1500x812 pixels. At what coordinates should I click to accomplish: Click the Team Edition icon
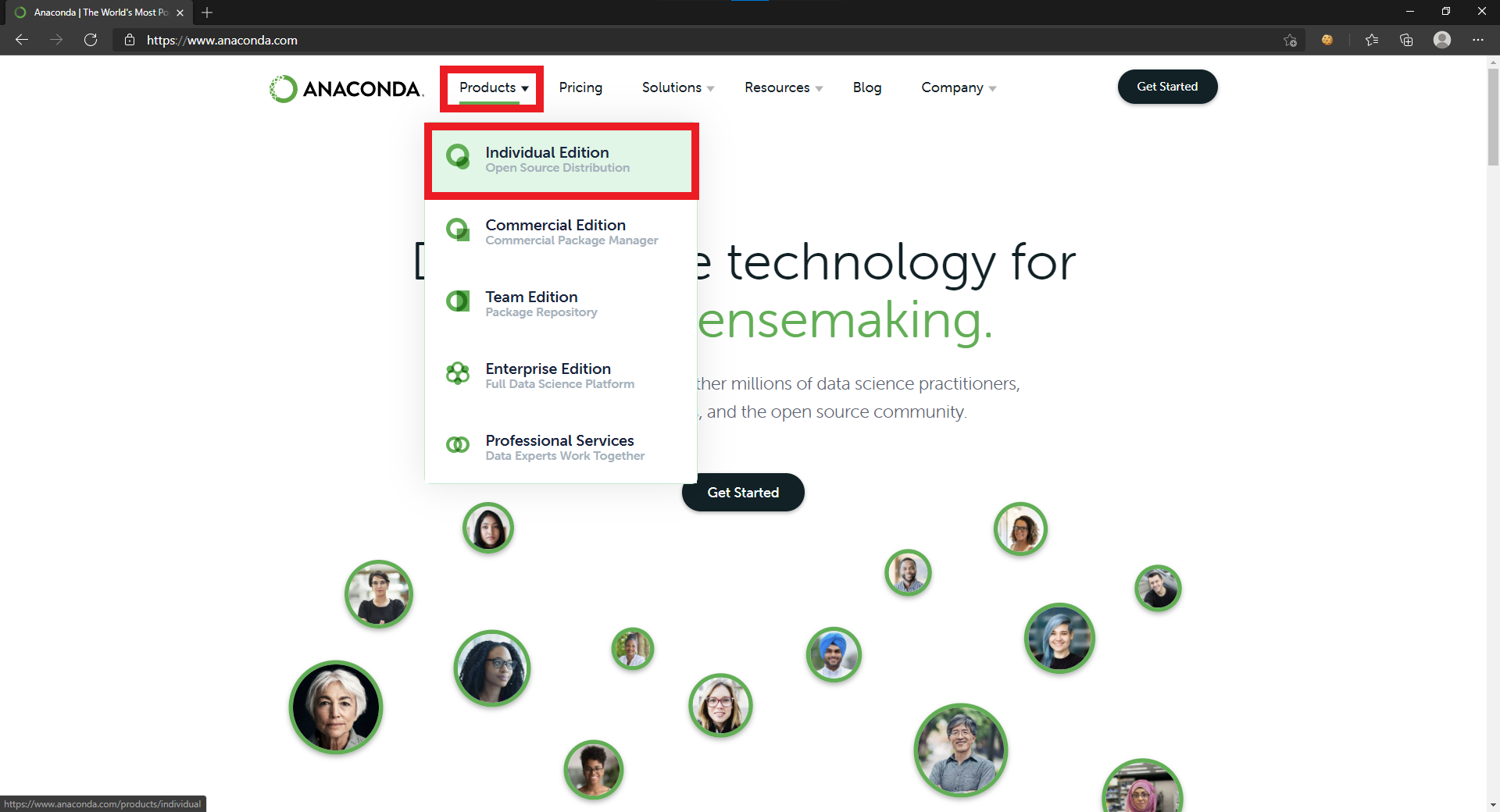(x=458, y=301)
